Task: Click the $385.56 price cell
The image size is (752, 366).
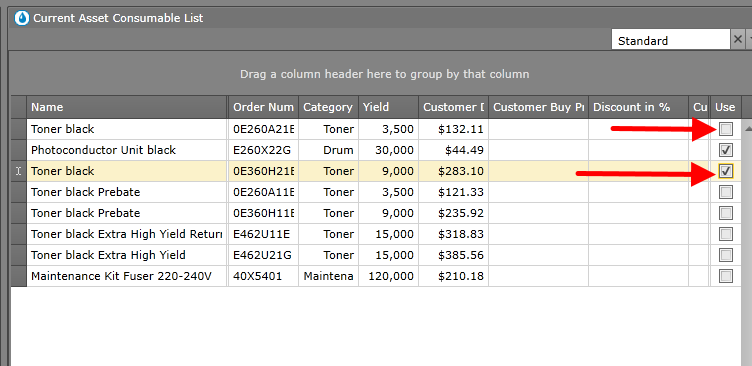Action: click(454, 255)
